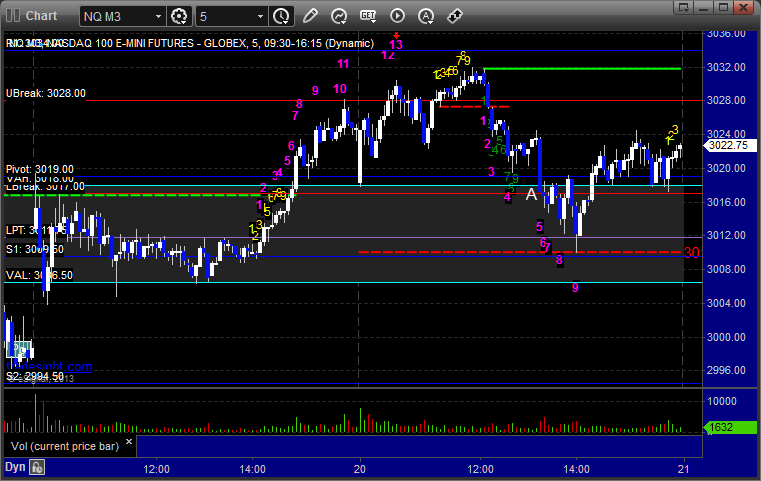
Task: Click the symbol link arrows icon
Action: (455, 16)
